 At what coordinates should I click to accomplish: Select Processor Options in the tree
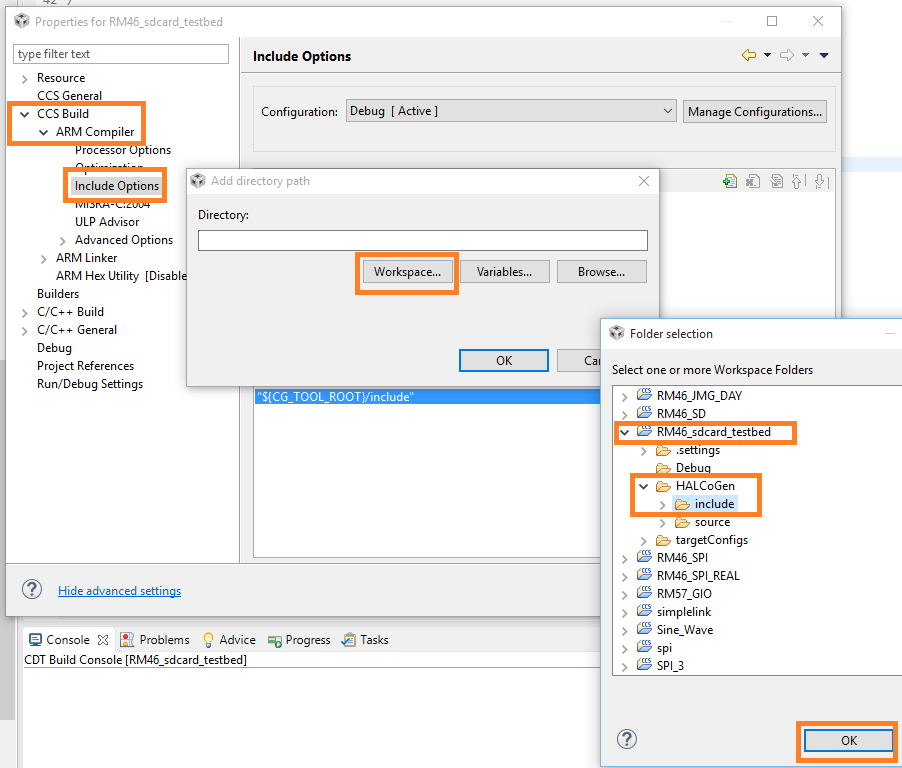122,150
